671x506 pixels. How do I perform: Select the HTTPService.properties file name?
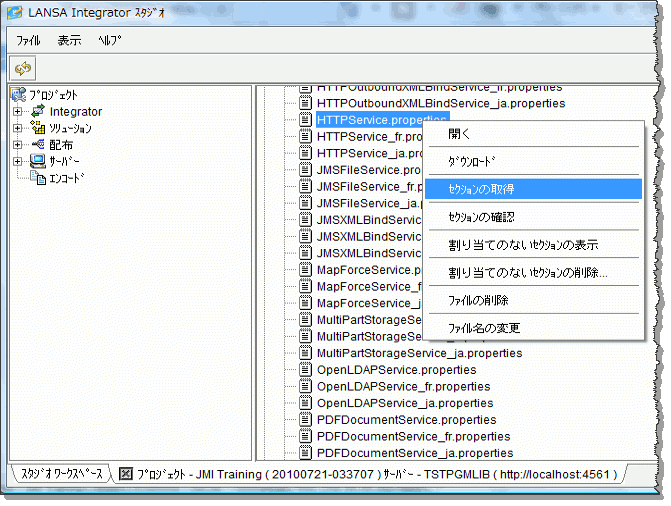click(383, 120)
